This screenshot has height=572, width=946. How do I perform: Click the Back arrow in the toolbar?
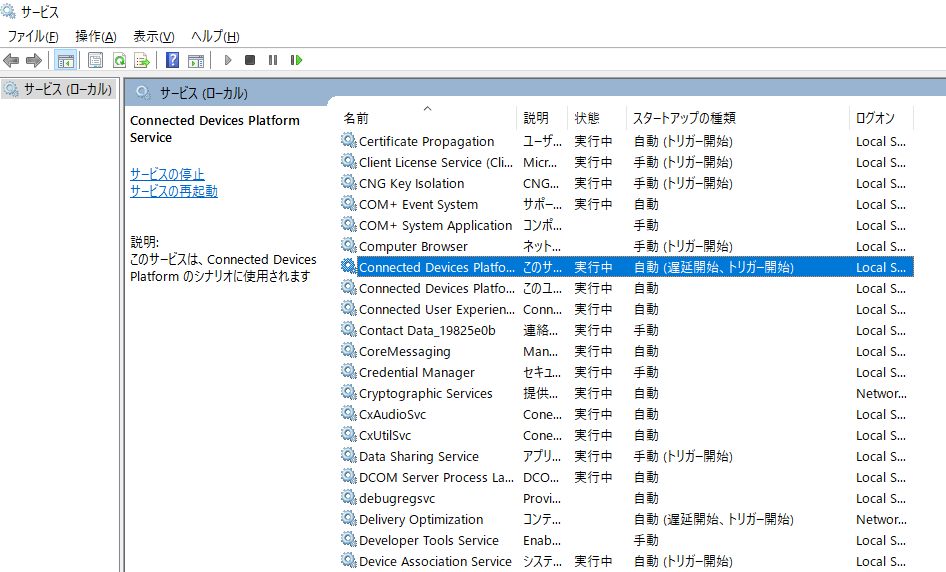click(x=12, y=60)
